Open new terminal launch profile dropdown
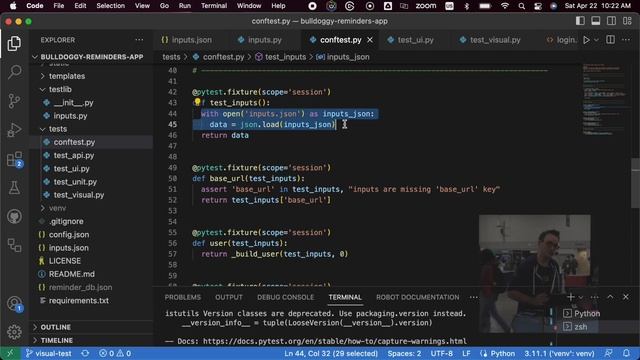Viewport: 640px width, 360px height. (x=581, y=297)
